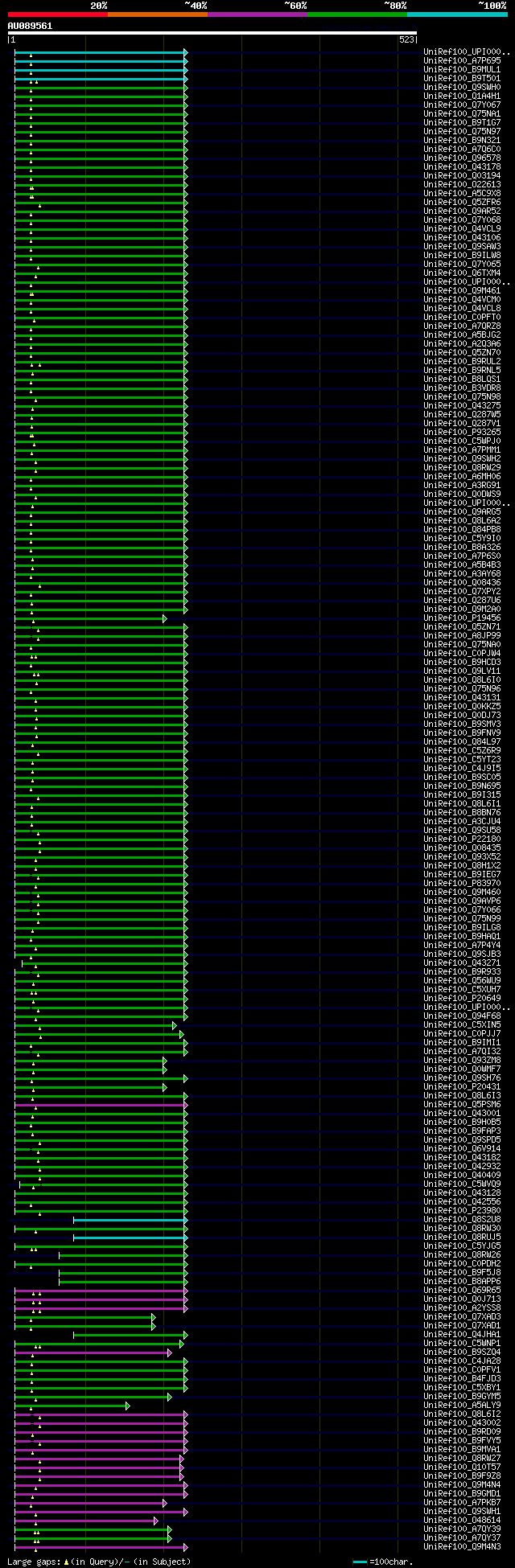
Task: Select hit UniRef100_Q4JHA1
Action: (x=462, y=1334)
